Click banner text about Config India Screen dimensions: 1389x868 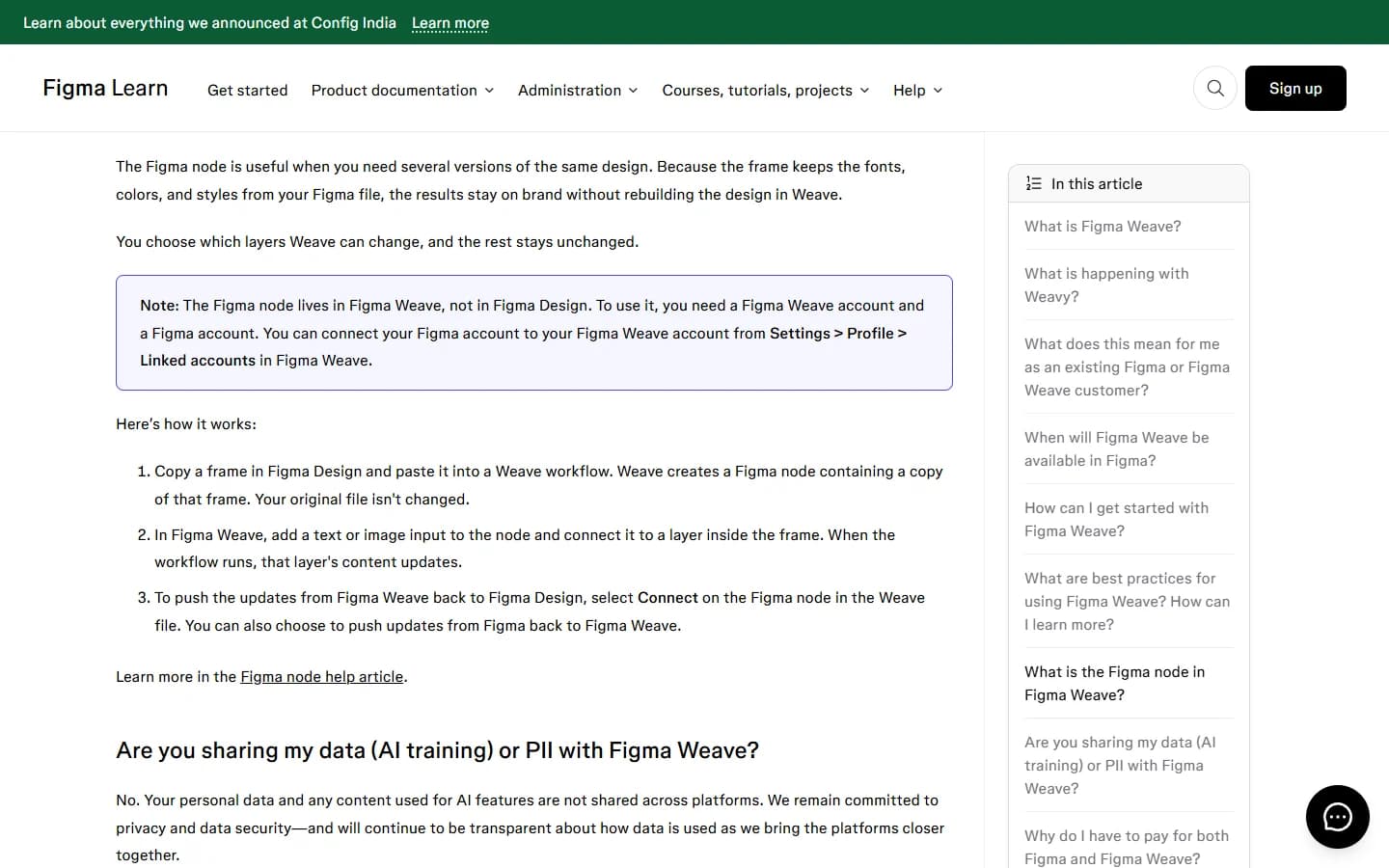point(209,23)
